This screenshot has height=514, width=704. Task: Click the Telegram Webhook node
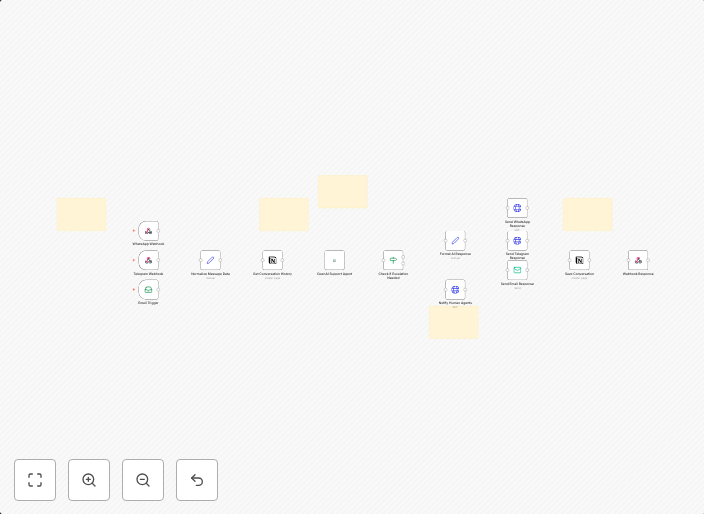point(148,260)
